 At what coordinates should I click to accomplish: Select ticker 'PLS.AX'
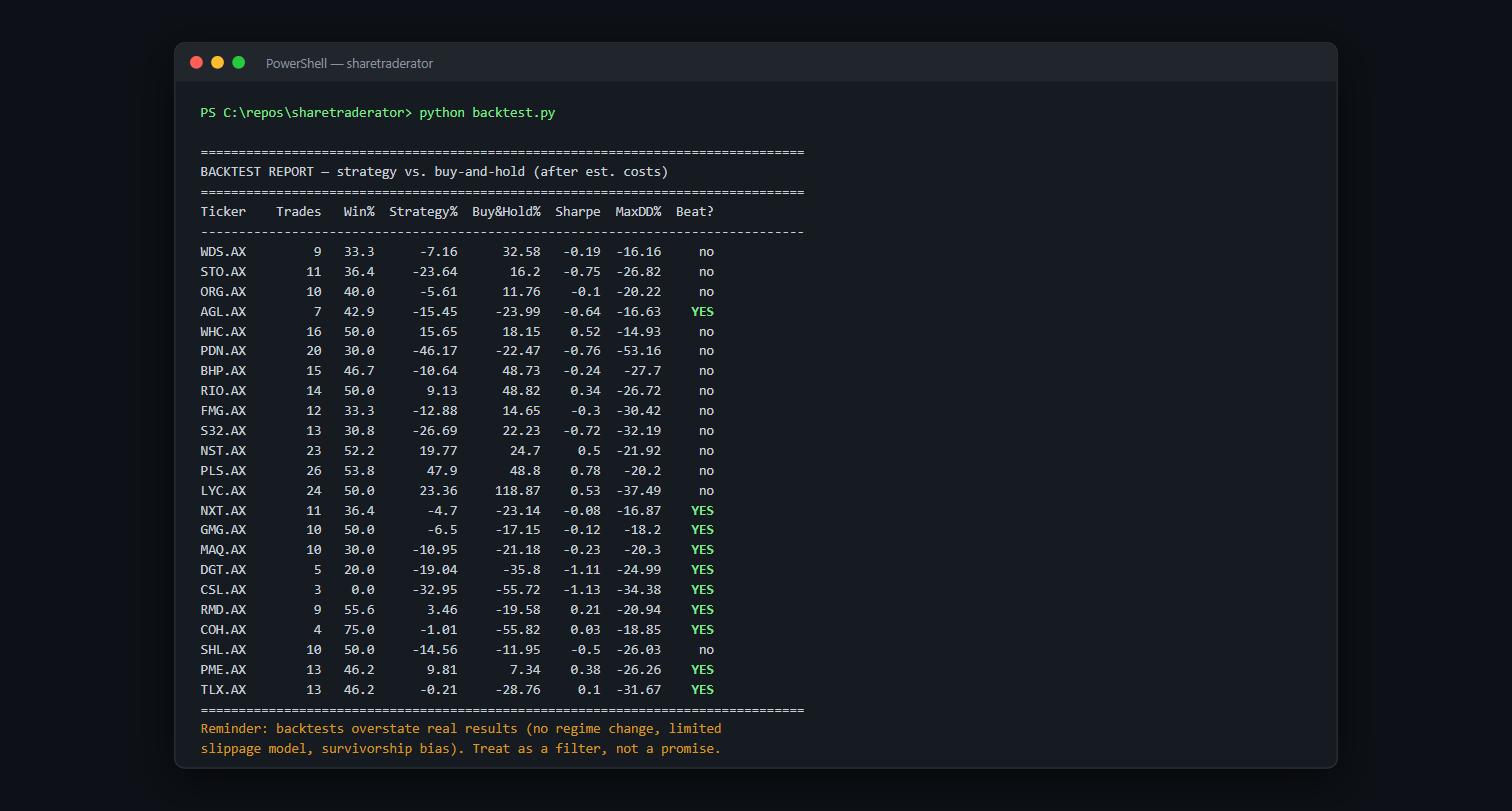tap(223, 470)
